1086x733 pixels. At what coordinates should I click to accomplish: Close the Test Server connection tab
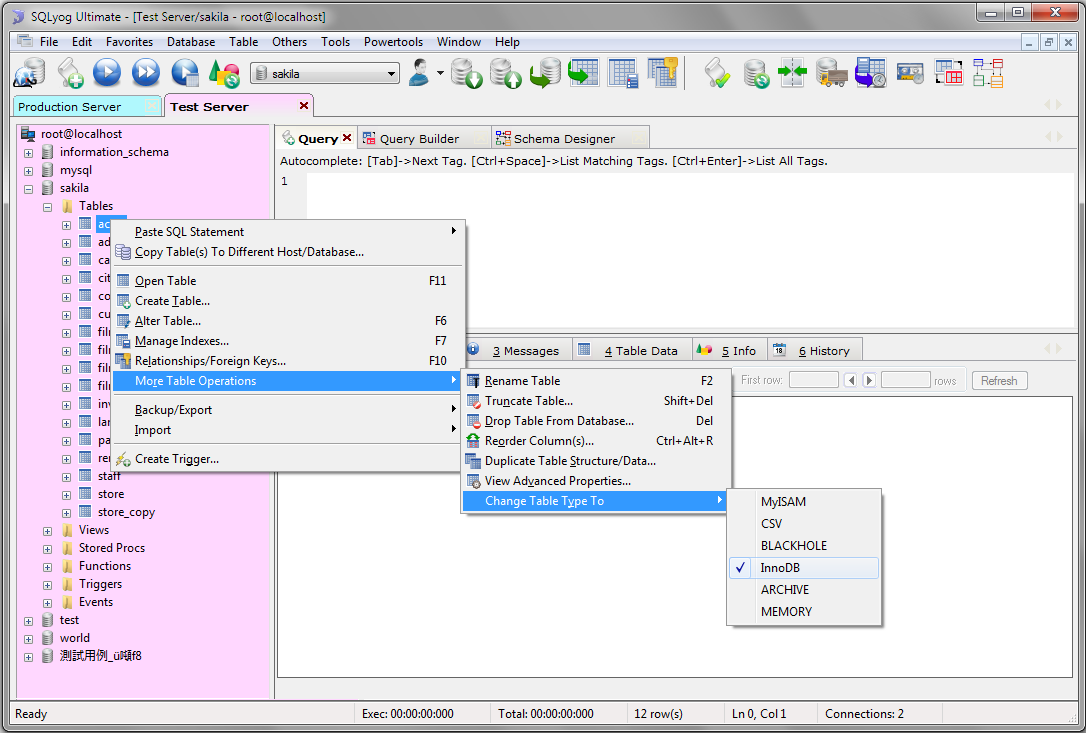coord(304,106)
